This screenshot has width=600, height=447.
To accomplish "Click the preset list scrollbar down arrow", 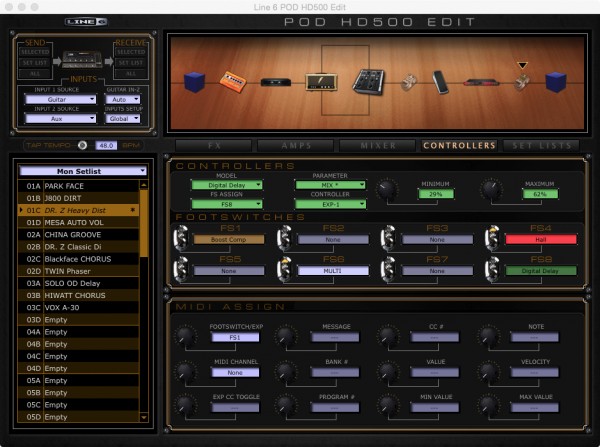I will click(x=144, y=417).
